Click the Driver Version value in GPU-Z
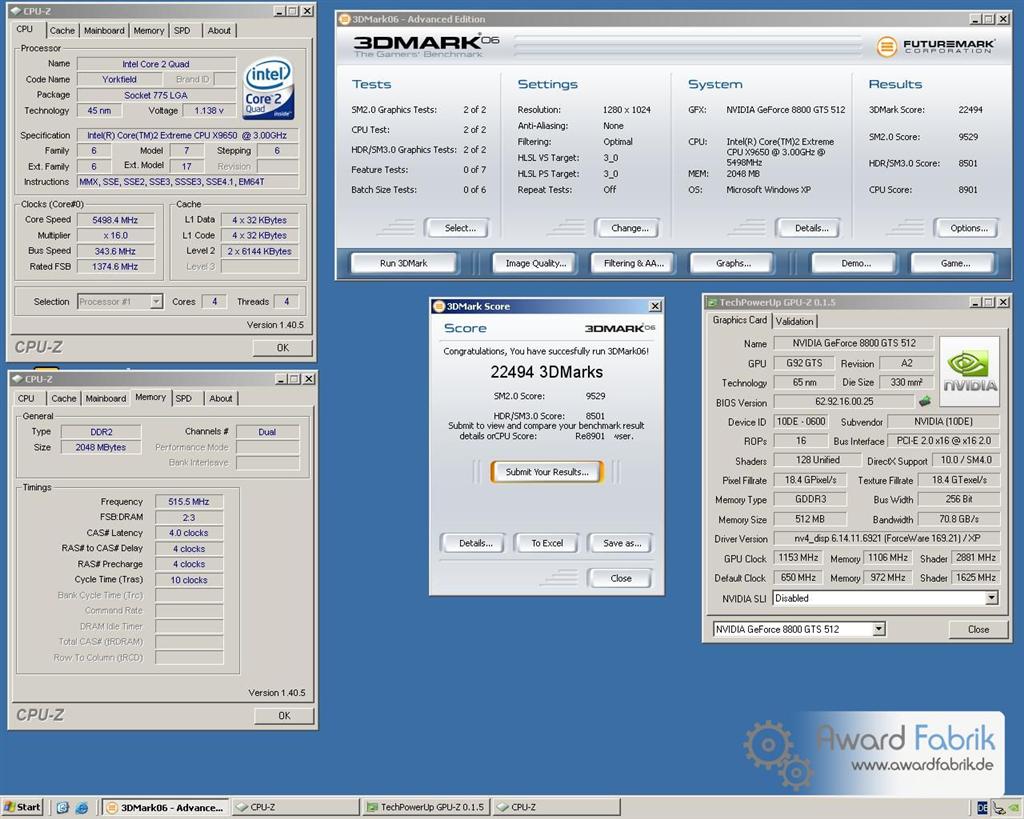The height and width of the screenshot is (819, 1024). tap(886, 539)
